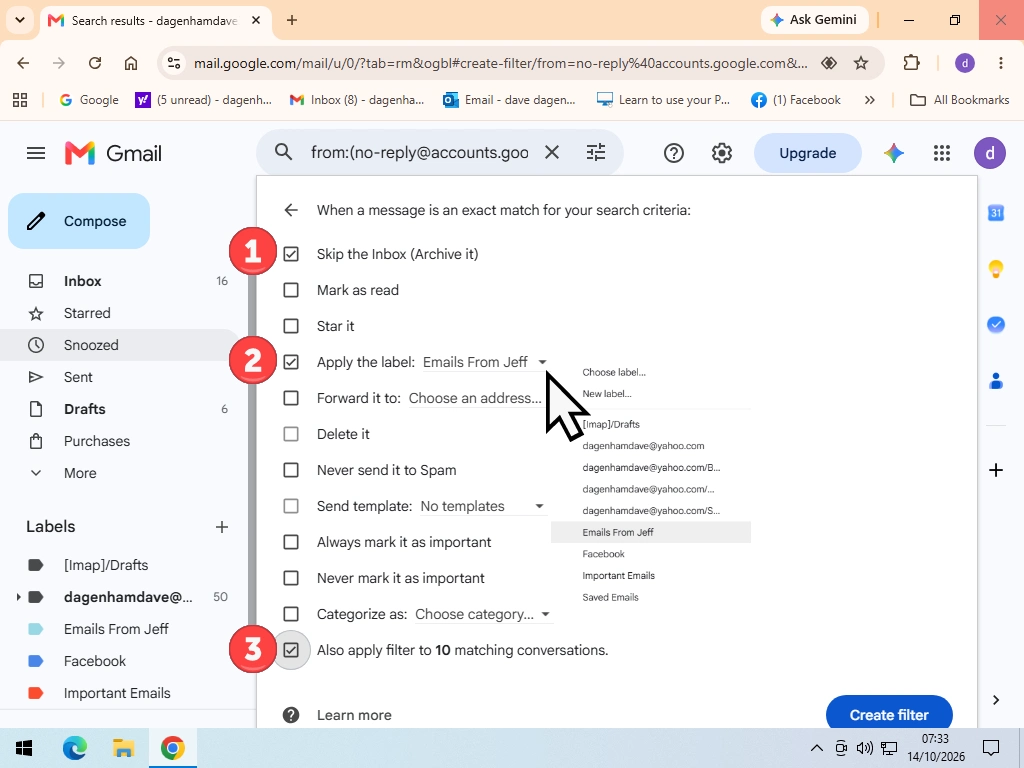
Task: Select Emails From Jeff in dropdown list
Action: click(x=650, y=532)
